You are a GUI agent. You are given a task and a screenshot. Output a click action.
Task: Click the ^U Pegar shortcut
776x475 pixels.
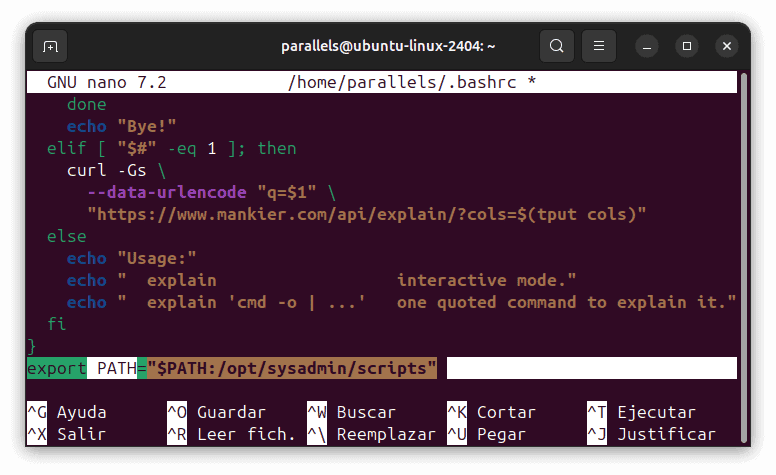(486, 434)
